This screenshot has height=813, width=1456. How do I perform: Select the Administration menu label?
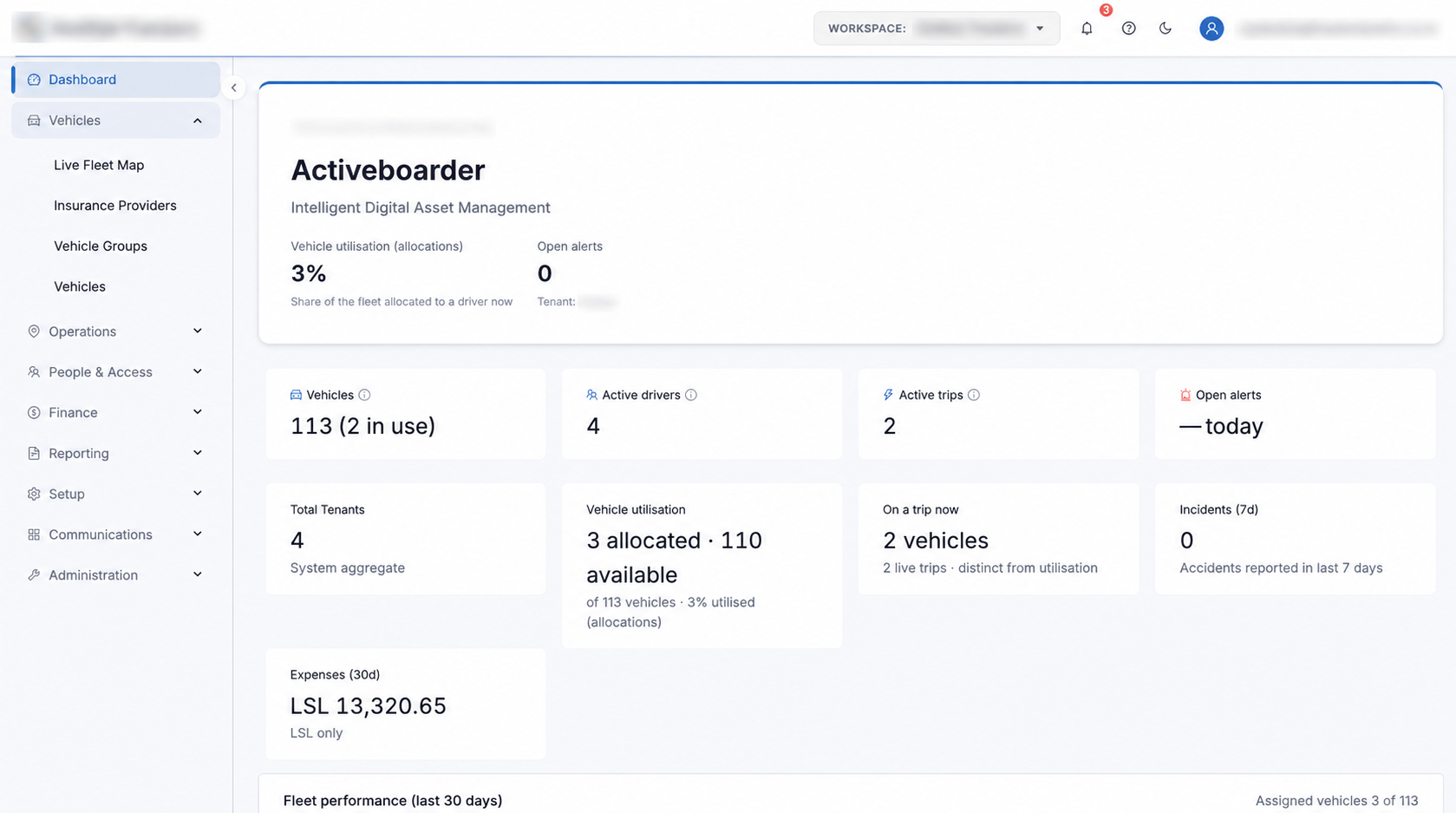[x=93, y=575]
